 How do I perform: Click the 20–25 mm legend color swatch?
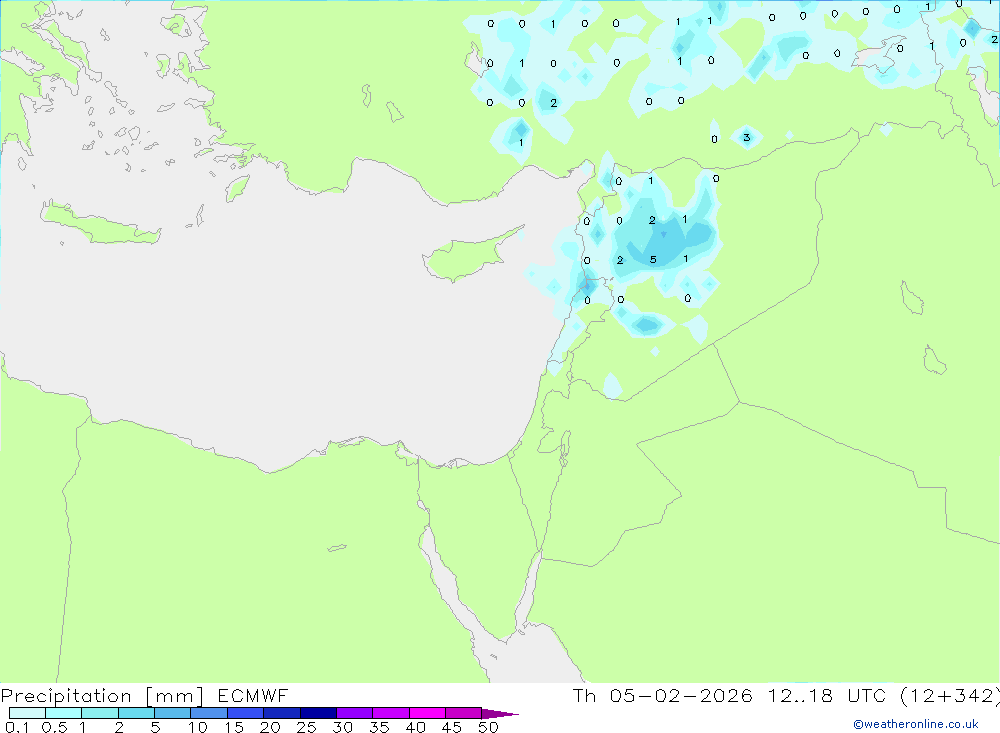(x=282, y=713)
